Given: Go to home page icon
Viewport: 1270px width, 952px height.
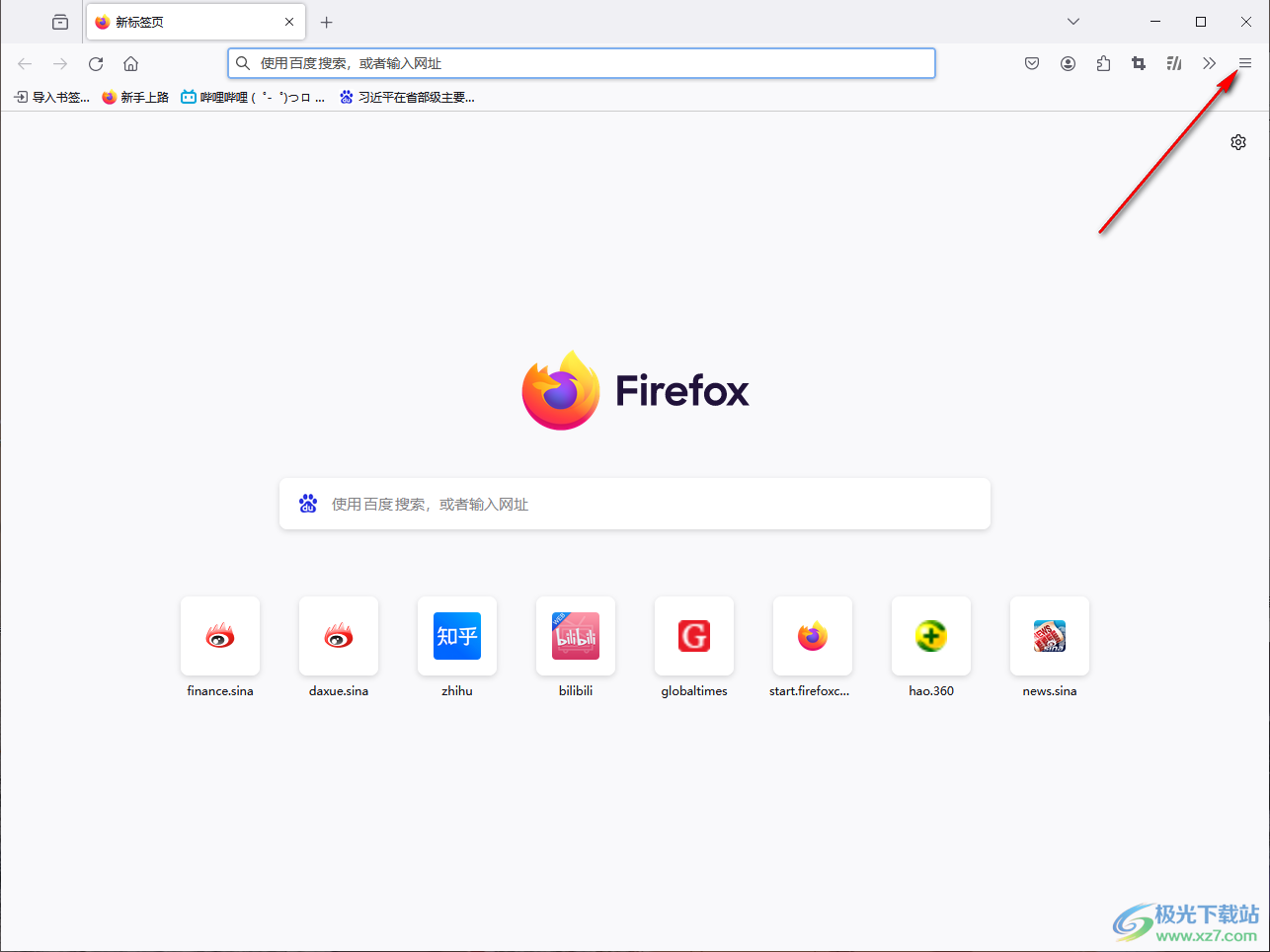Looking at the screenshot, I should (x=130, y=63).
